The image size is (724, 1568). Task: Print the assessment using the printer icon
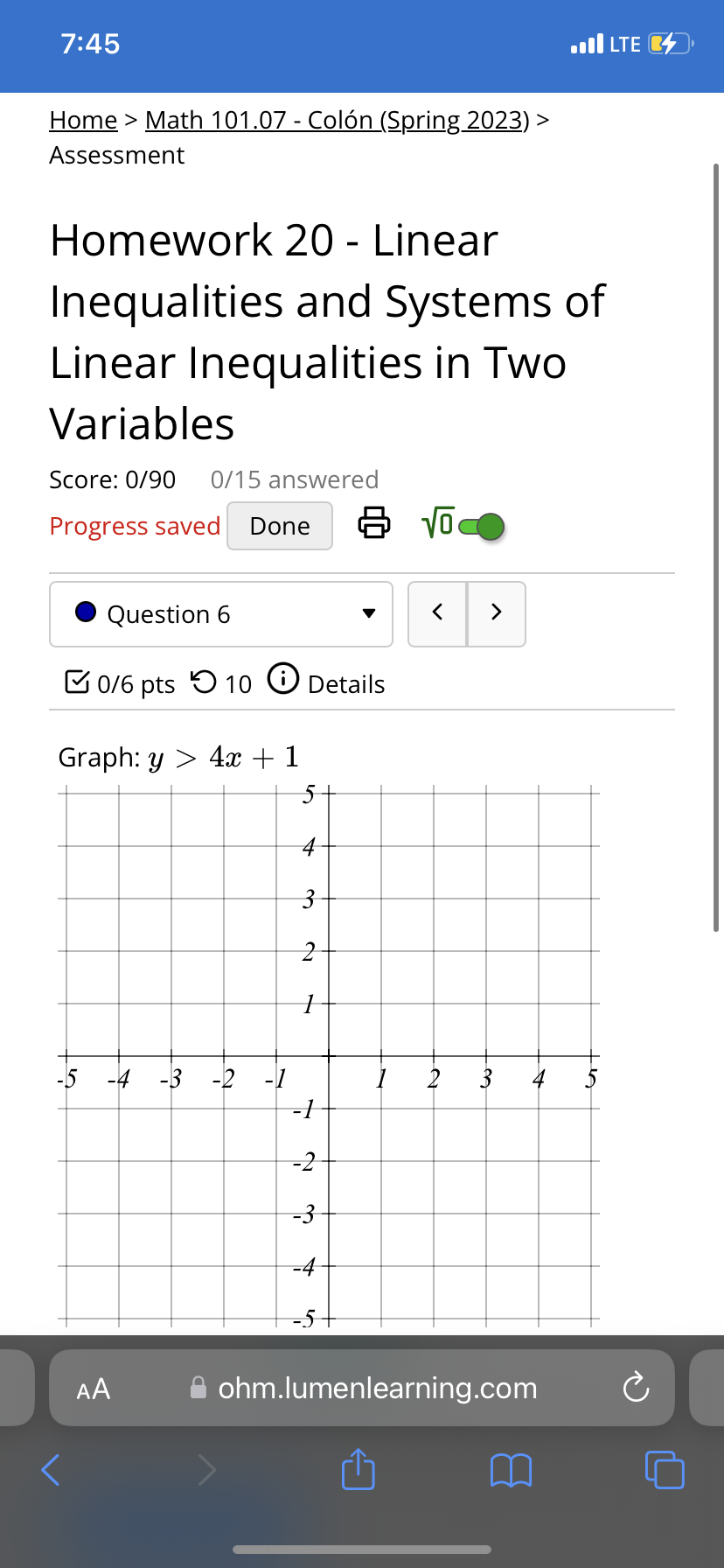pyautogui.click(x=374, y=522)
